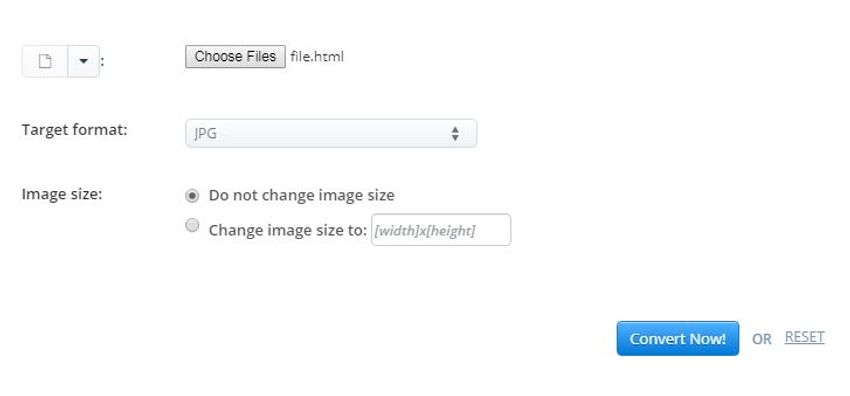Image resolution: width=850 pixels, height=396 pixels.
Task: Click the Choose Files button
Action: coord(235,56)
